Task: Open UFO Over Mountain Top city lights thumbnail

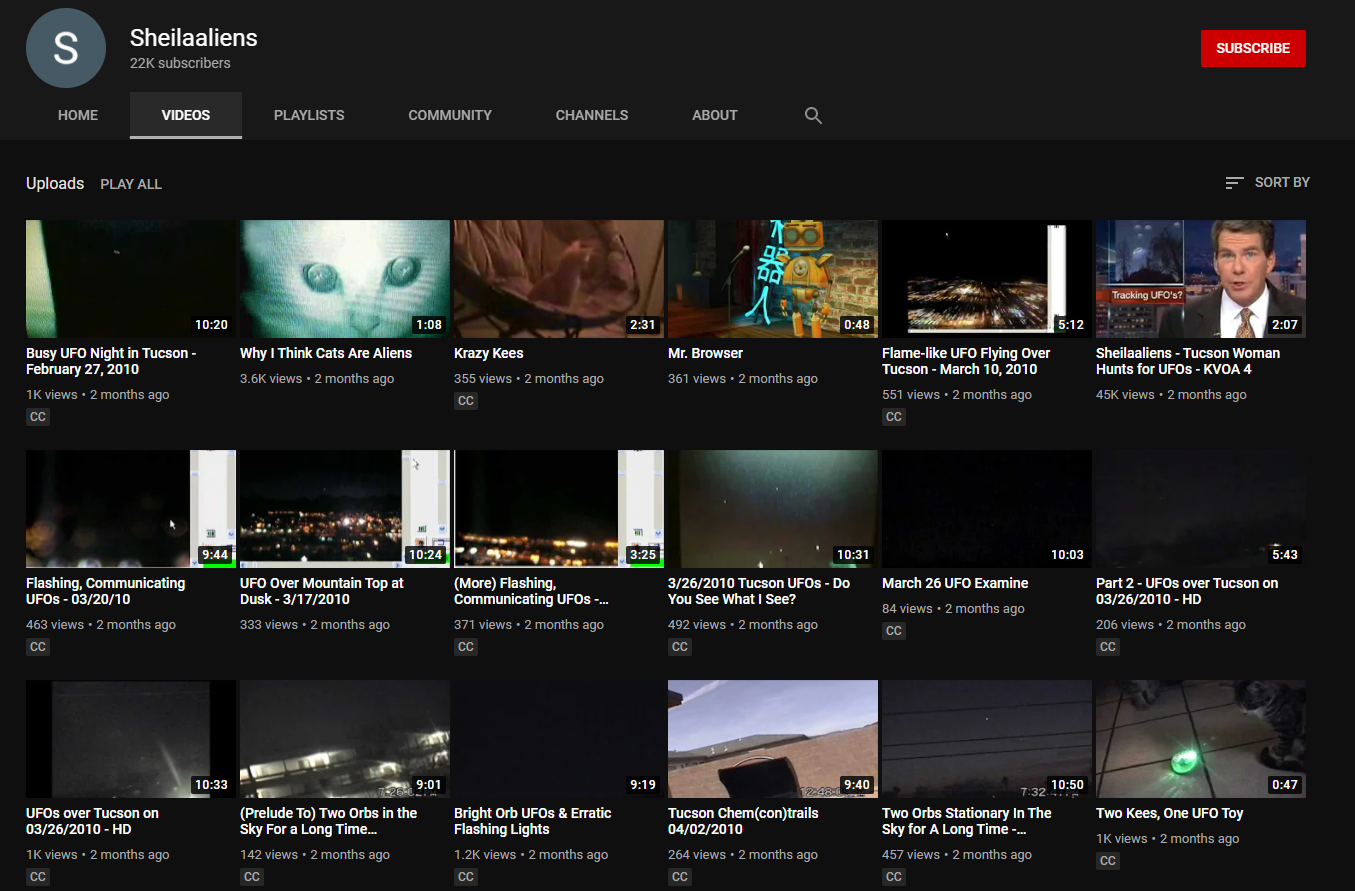Action: [345, 509]
